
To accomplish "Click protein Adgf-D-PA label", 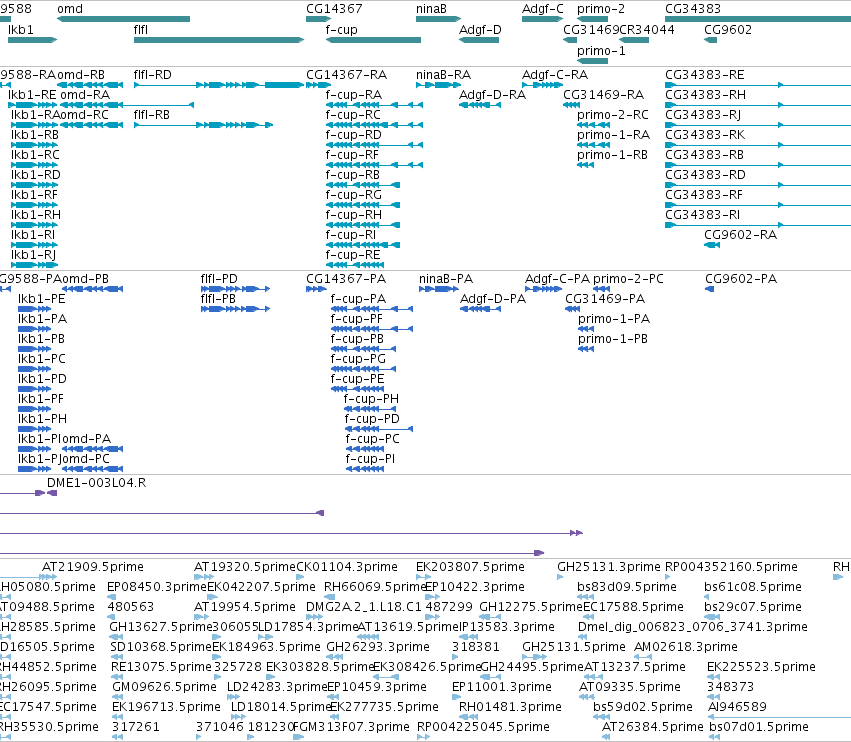I will 493,299.
